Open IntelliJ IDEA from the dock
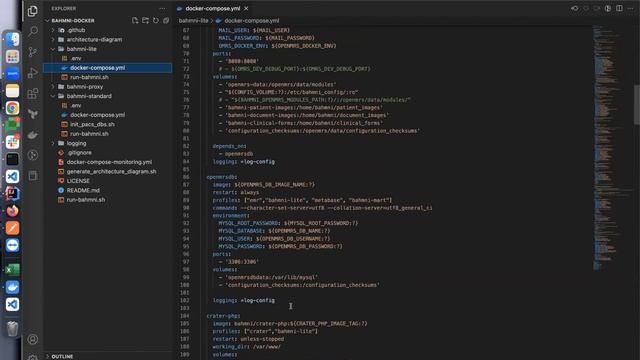Viewport: 640px width, 360px height. click(12, 193)
